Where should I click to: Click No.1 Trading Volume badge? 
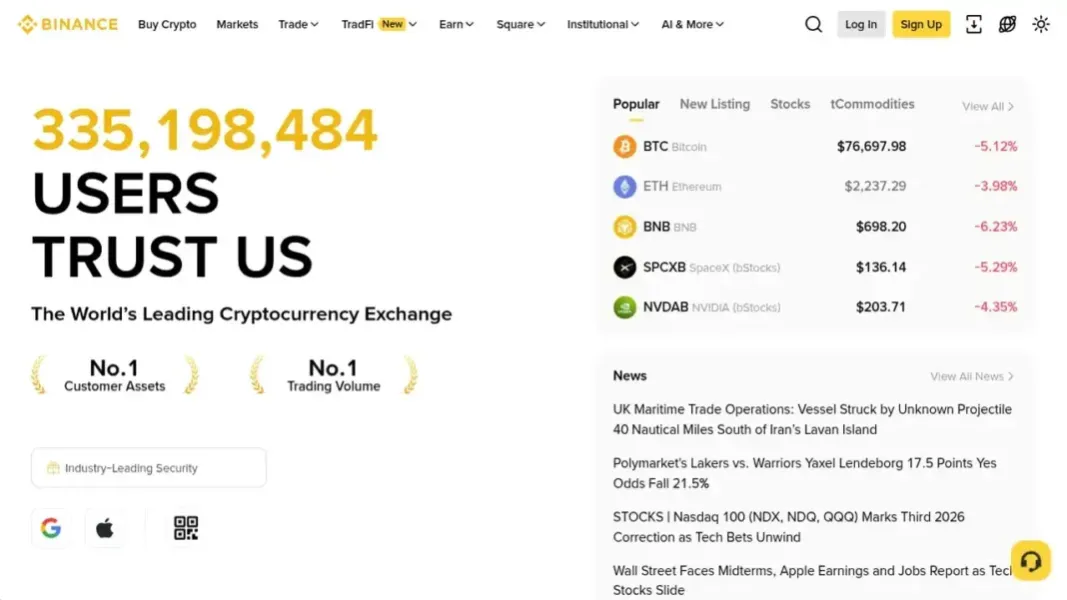[x=333, y=375]
